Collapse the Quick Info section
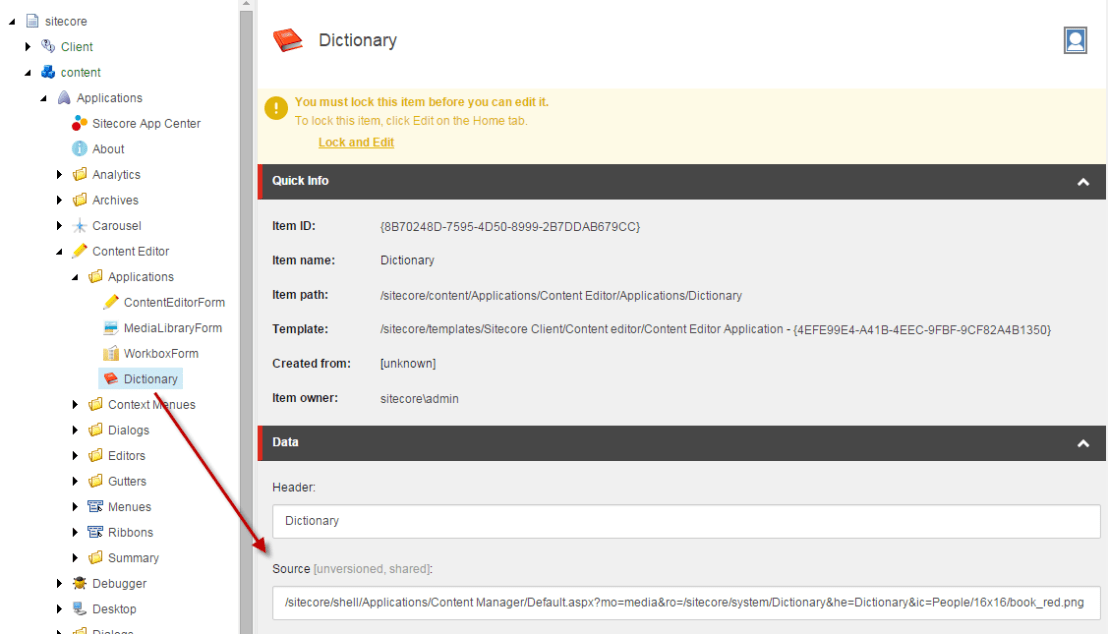 click(x=1082, y=181)
